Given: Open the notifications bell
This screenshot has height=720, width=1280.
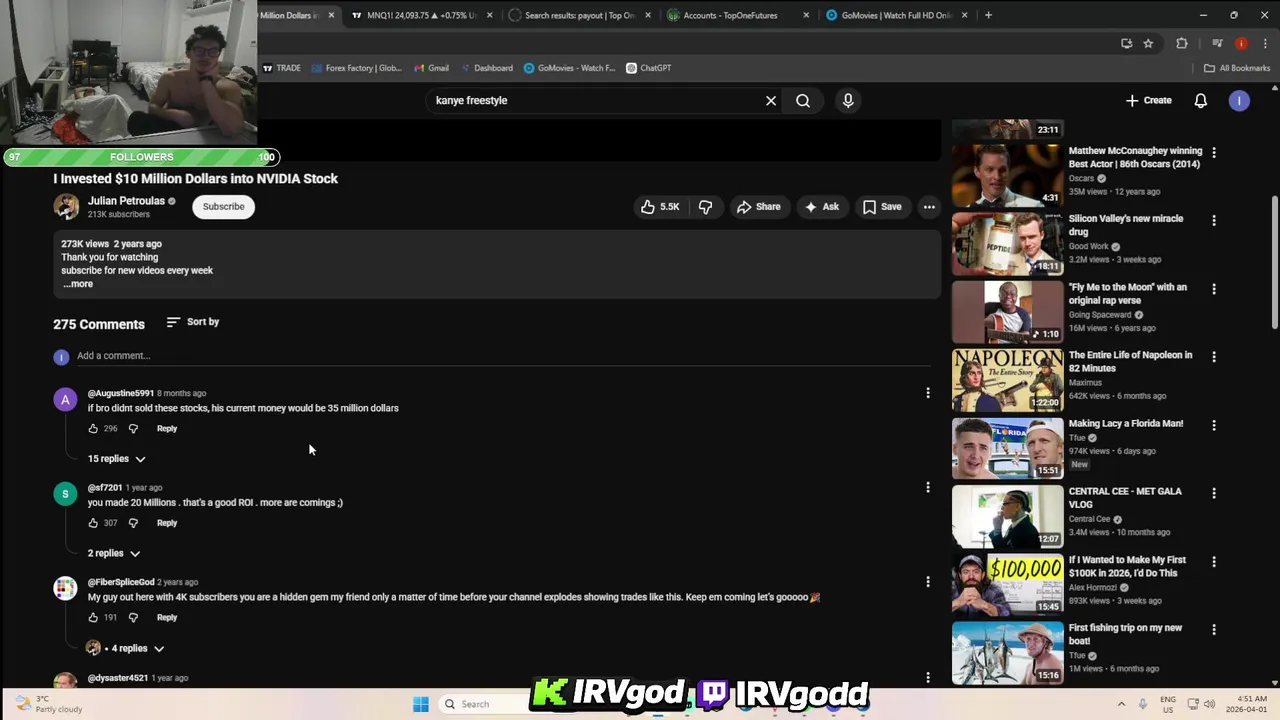Looking at the screenshot, I should click(1201, 100).
